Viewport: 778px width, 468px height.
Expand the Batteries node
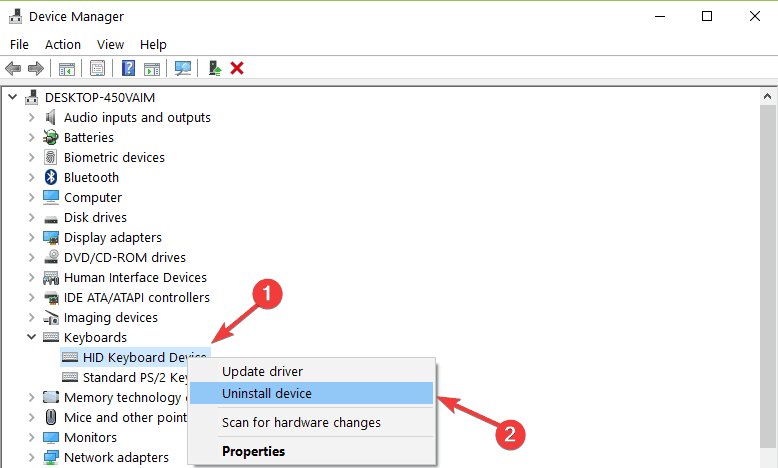[31, 137]
